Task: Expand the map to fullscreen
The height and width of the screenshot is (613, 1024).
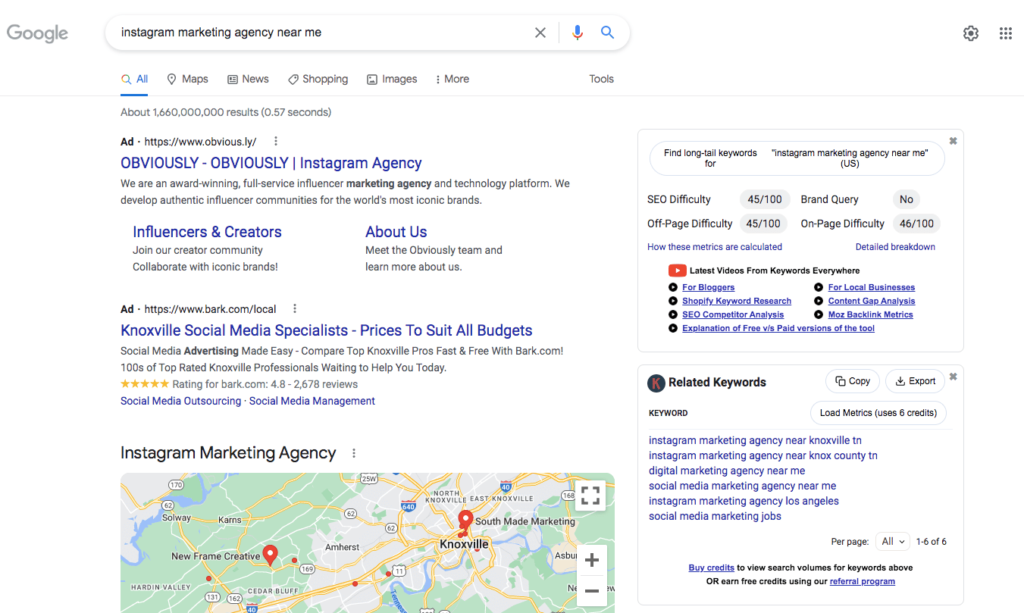Action: click(590, 495)
